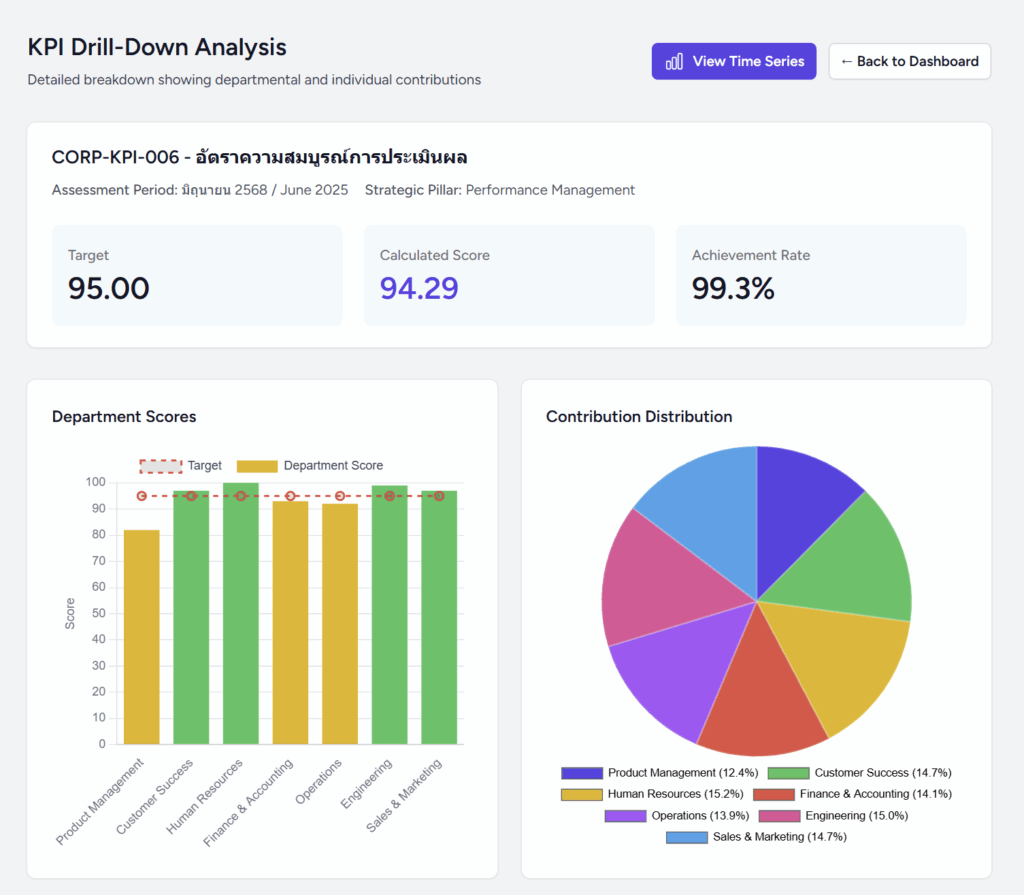Select the red Finance & Accounting pie slice

761,700
